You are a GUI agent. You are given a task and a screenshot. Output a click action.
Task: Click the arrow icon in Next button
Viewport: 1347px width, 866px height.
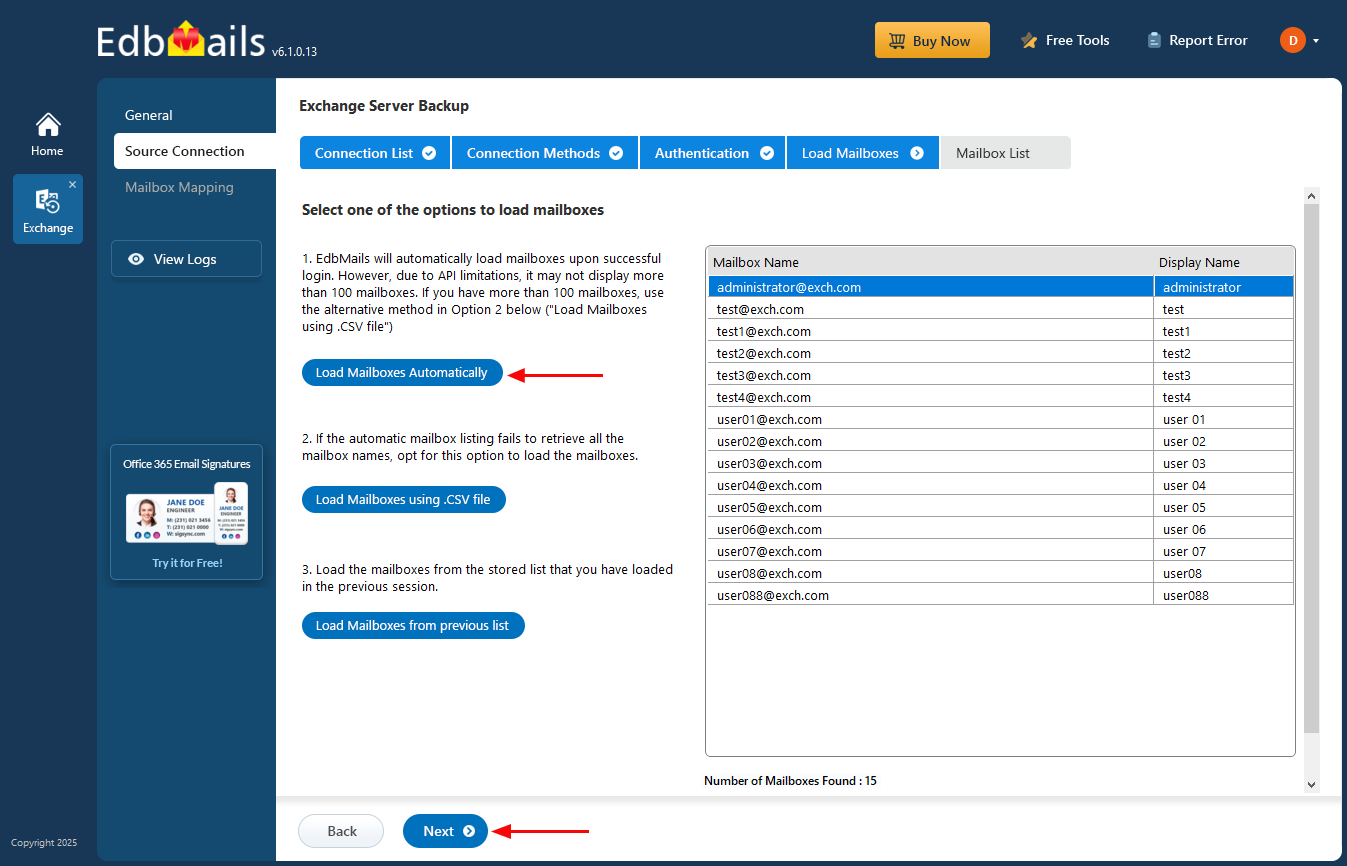[469, 831]
